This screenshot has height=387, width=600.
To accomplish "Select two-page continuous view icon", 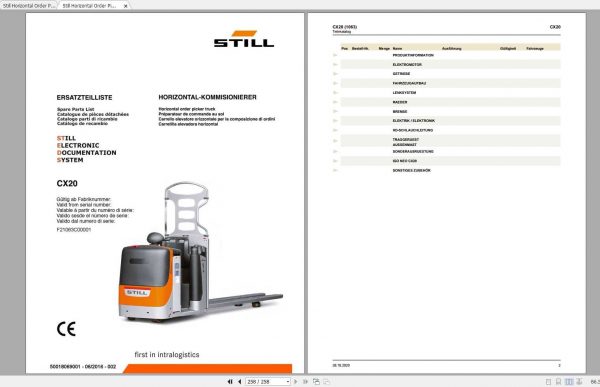I will [580, 382].
